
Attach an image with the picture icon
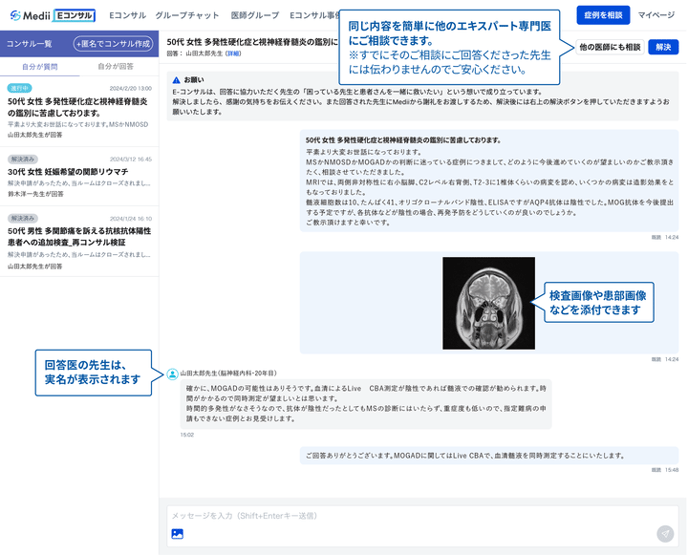(x=177, y=534)
